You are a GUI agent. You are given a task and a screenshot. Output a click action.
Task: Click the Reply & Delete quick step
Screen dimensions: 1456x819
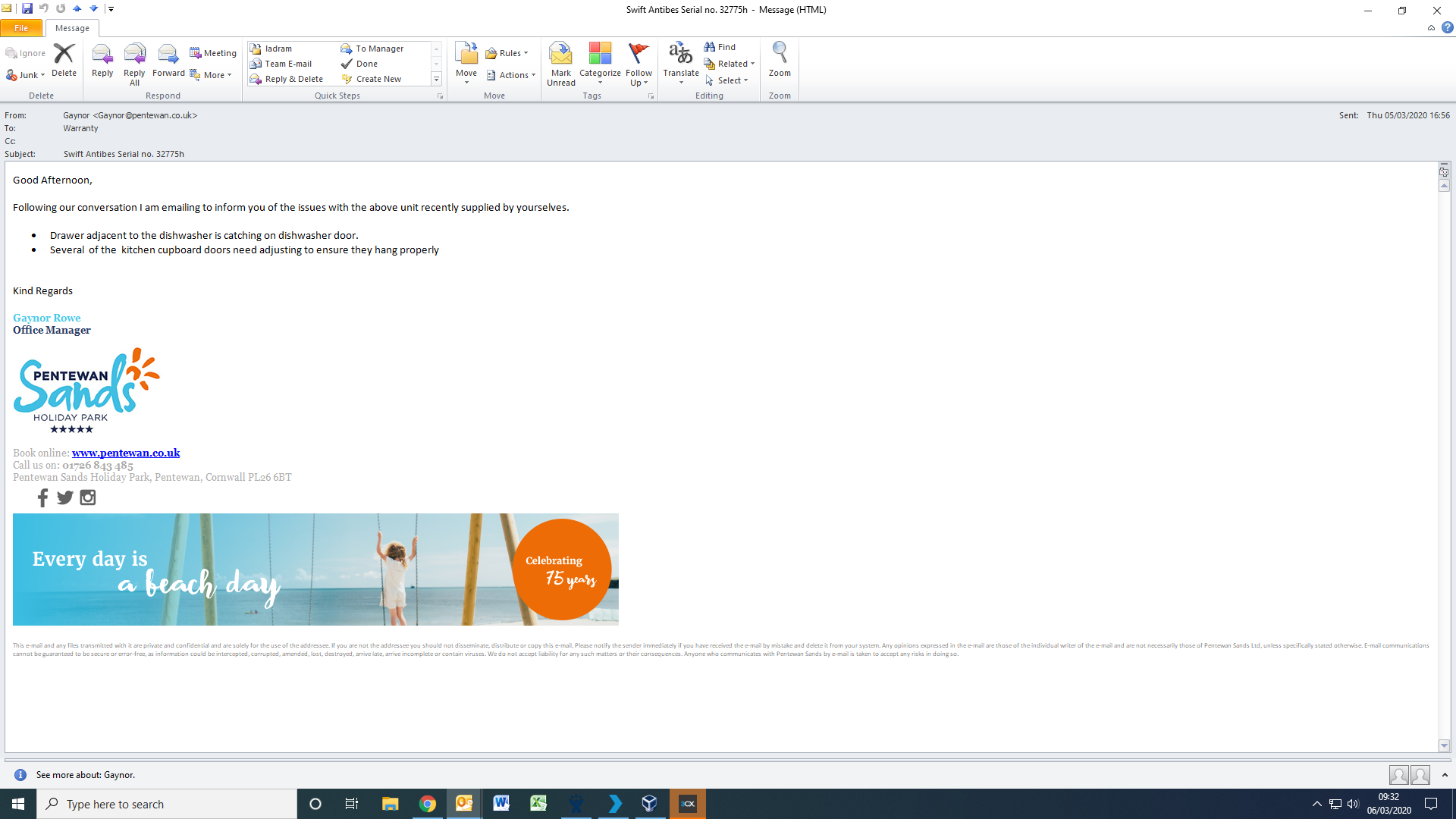point(293,79)
